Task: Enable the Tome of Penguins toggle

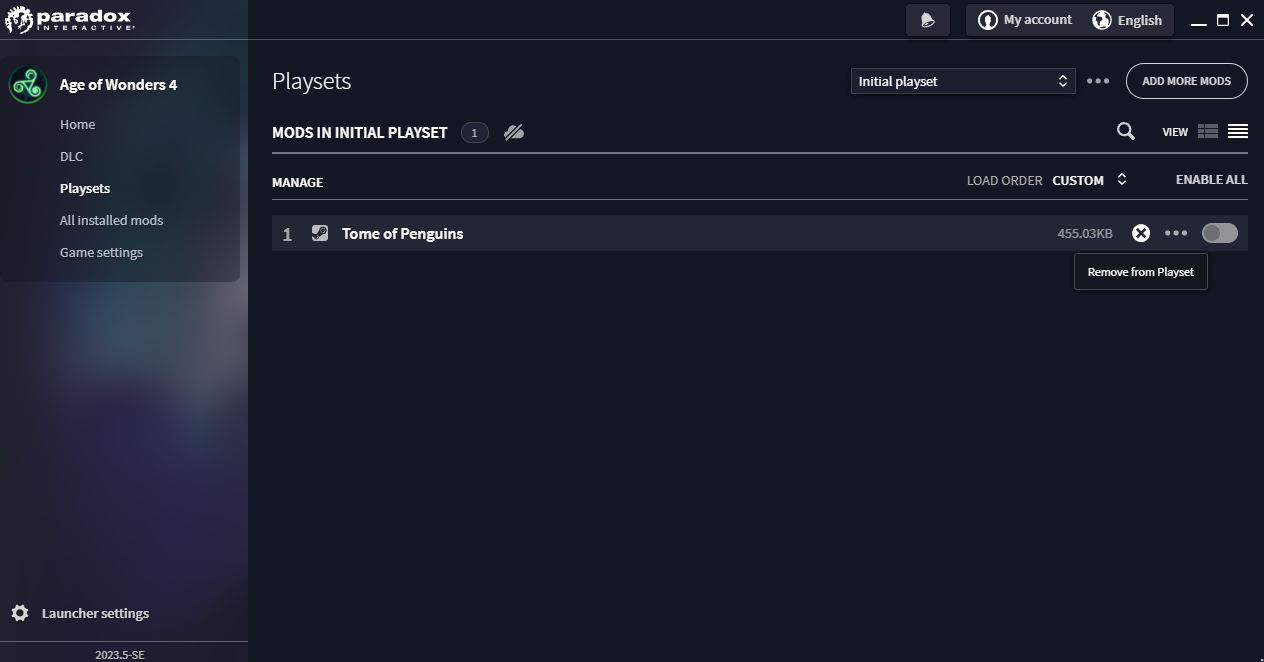Action: pos(1219,233)
